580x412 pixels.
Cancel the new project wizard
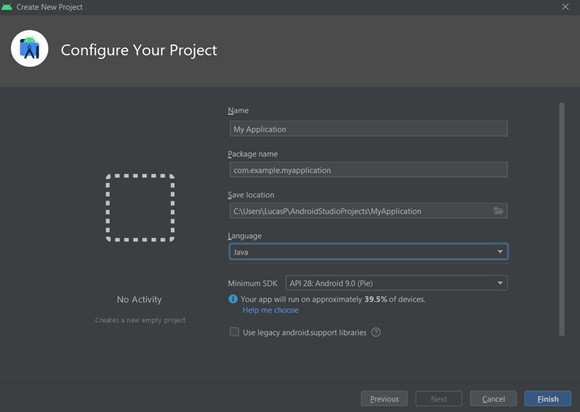(x=493, y=399)
